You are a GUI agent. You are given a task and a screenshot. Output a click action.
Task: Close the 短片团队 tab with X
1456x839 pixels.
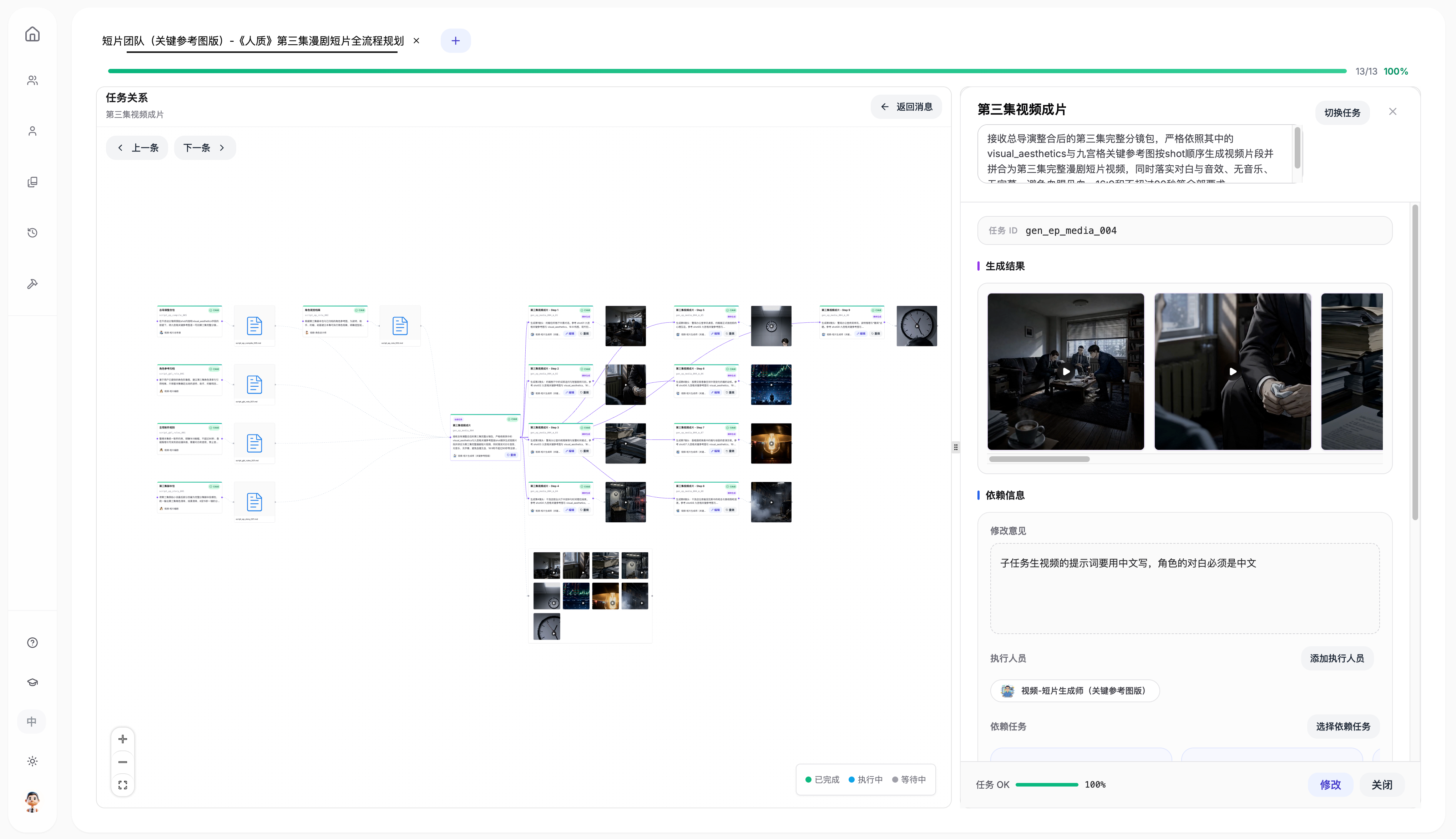click(x=416, y=41)
